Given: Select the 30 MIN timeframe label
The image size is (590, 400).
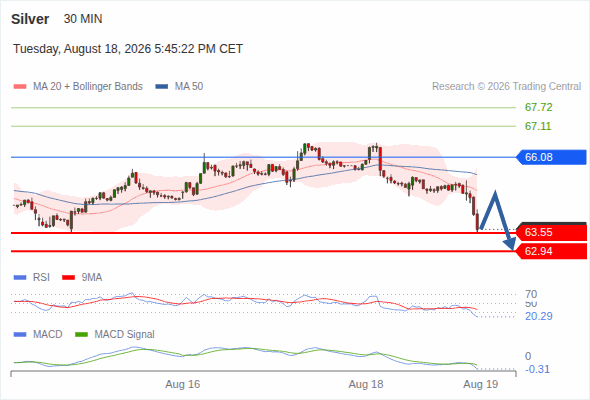Looking at the screenshot, I should [83, 19].
